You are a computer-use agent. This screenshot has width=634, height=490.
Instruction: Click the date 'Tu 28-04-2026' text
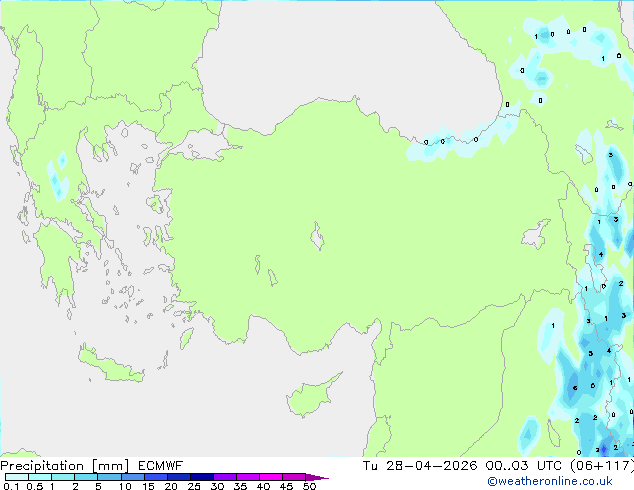(420, 466)
